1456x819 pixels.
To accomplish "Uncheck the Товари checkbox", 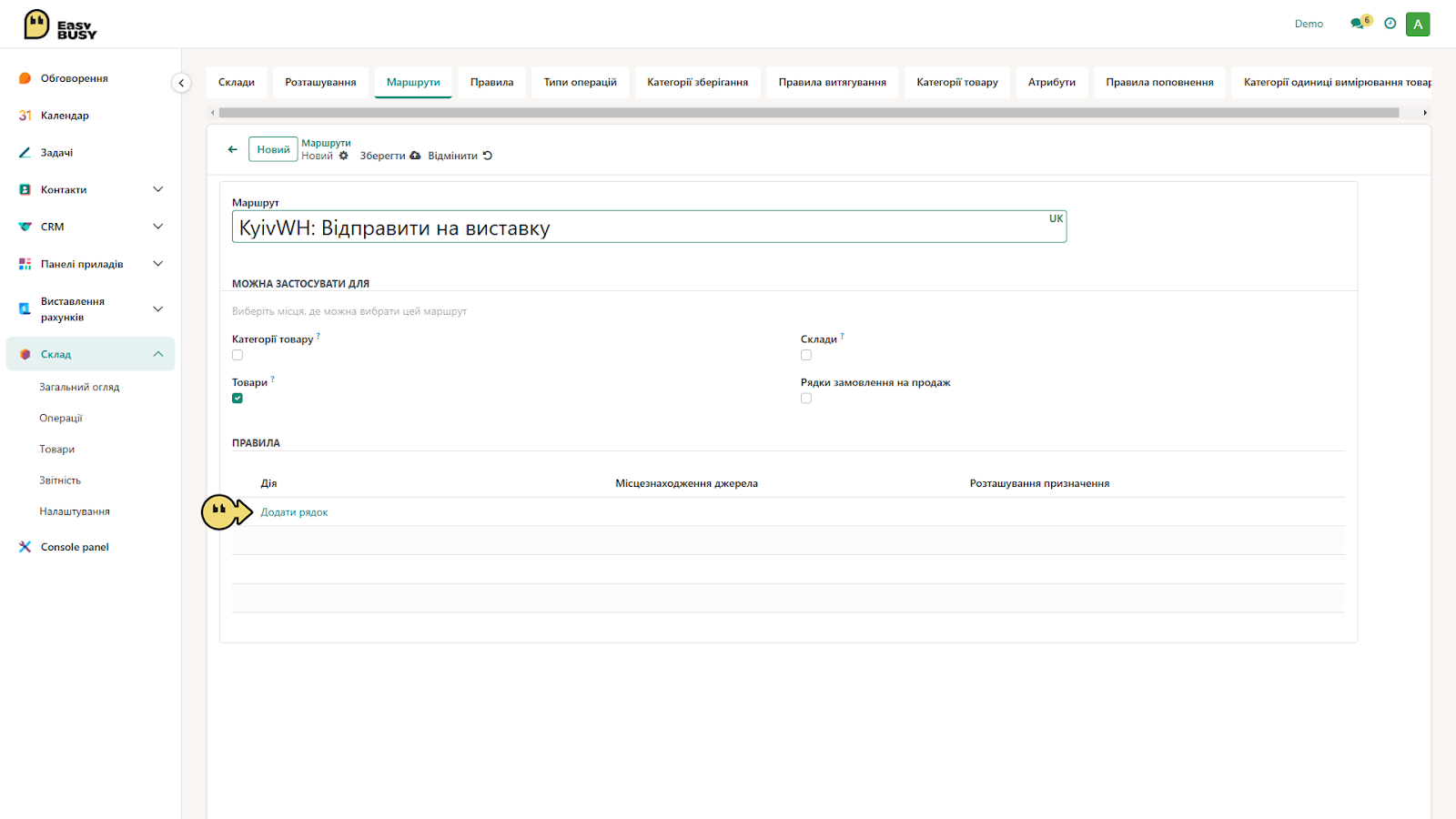I will click(x=238, y=399).
